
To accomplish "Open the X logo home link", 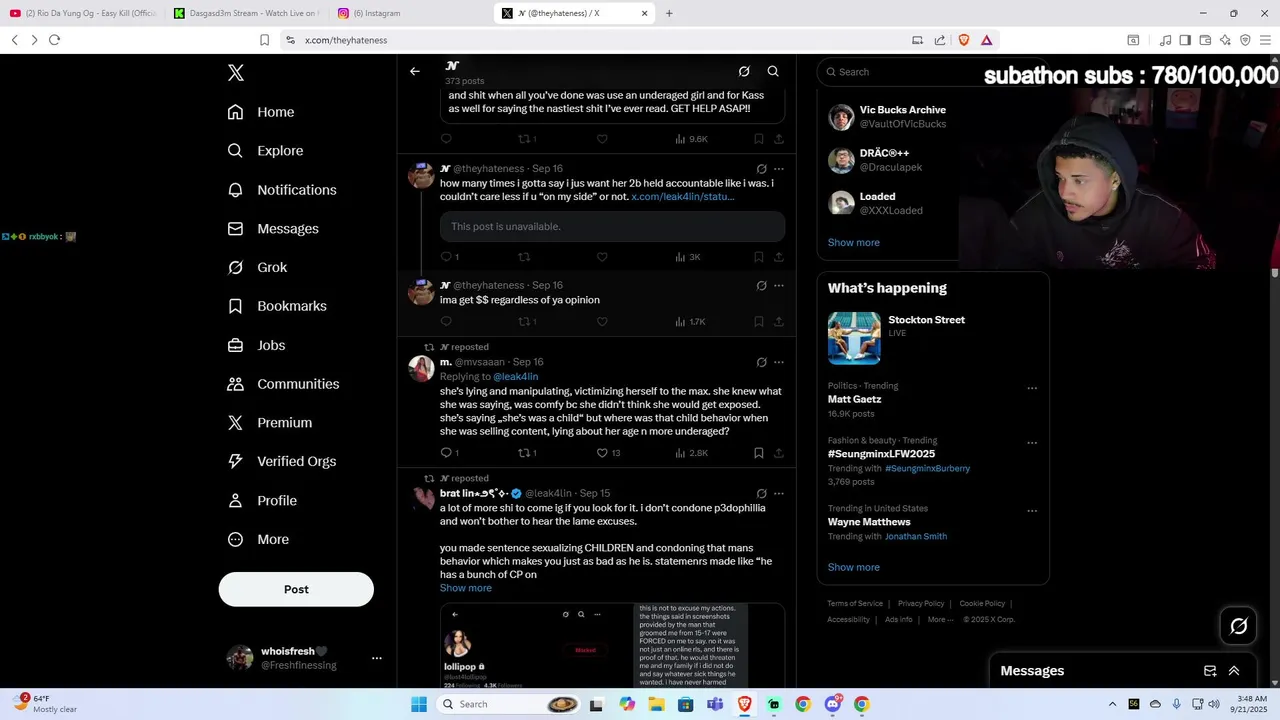I will (236, 73).
